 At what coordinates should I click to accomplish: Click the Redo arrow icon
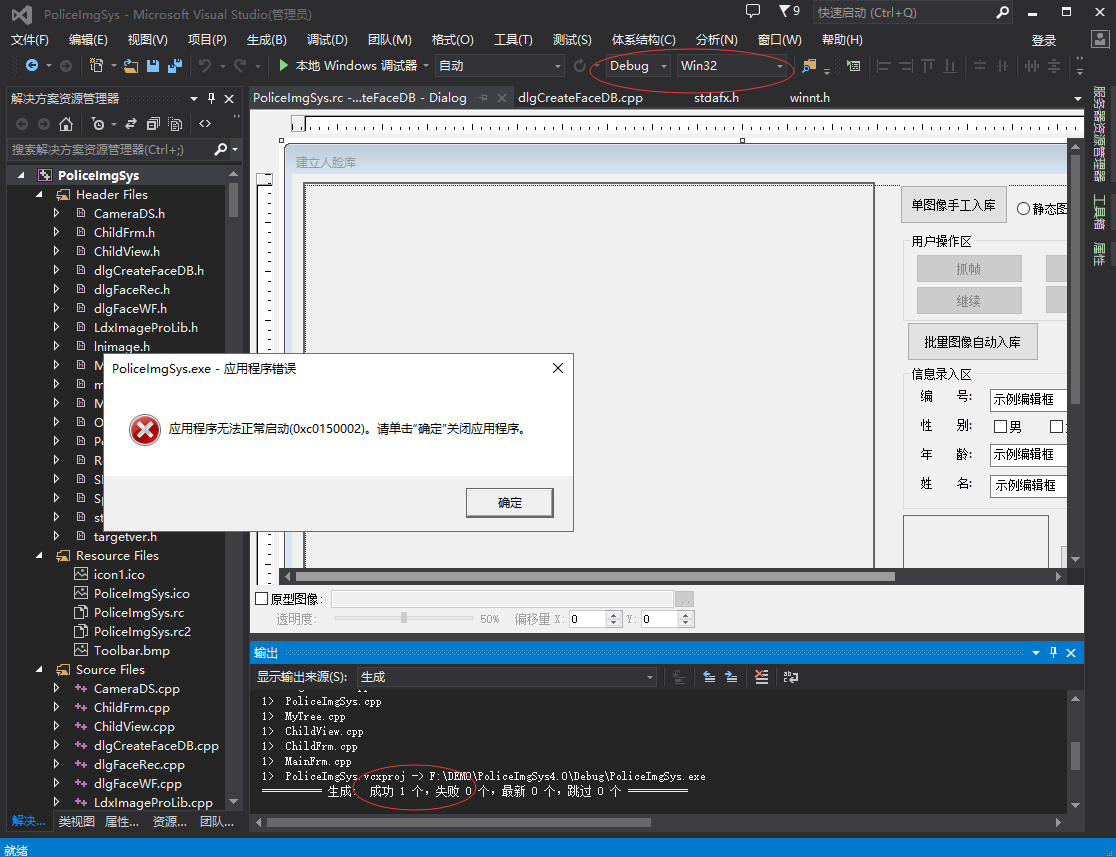coord(240,65)
